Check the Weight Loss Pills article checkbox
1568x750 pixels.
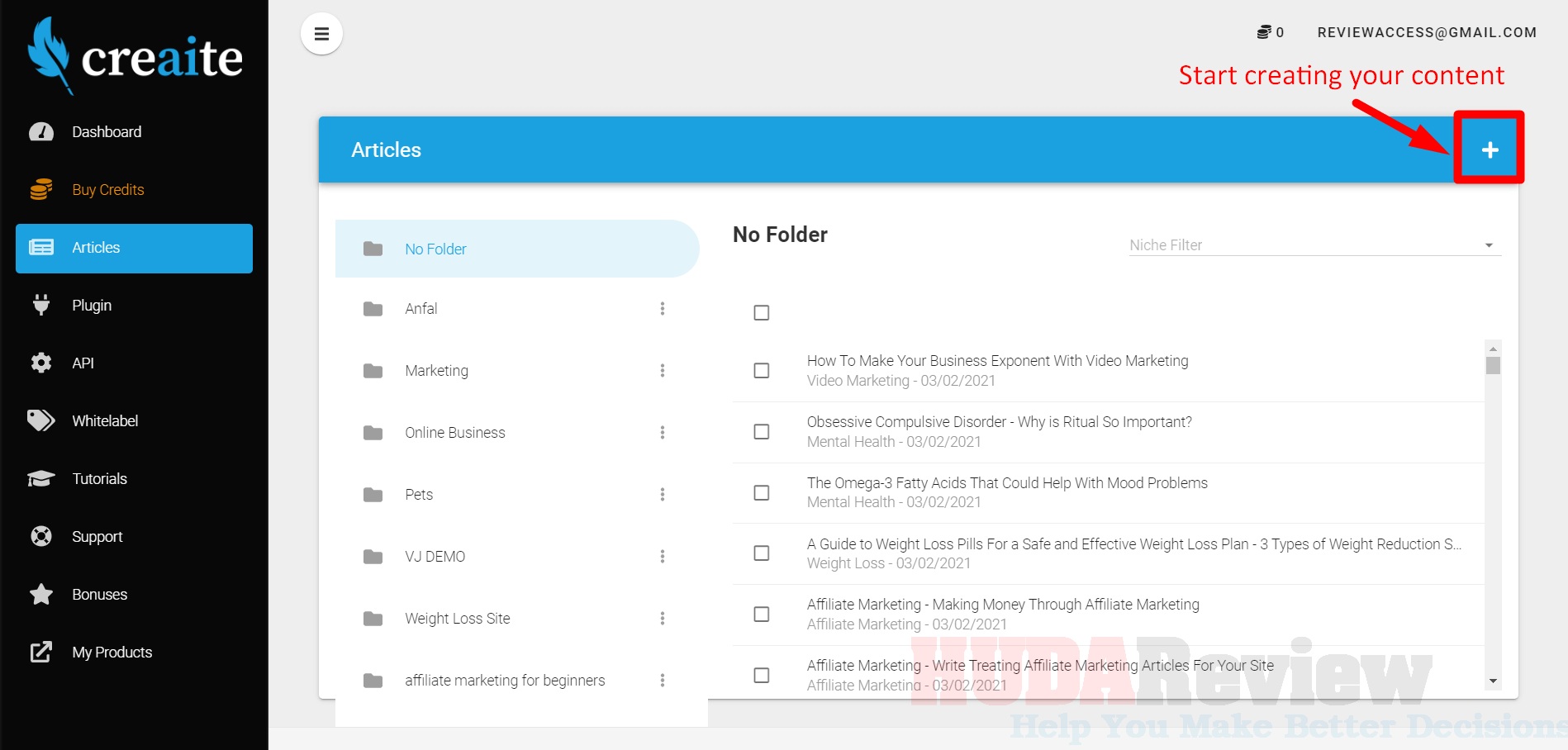click(762, 553)
